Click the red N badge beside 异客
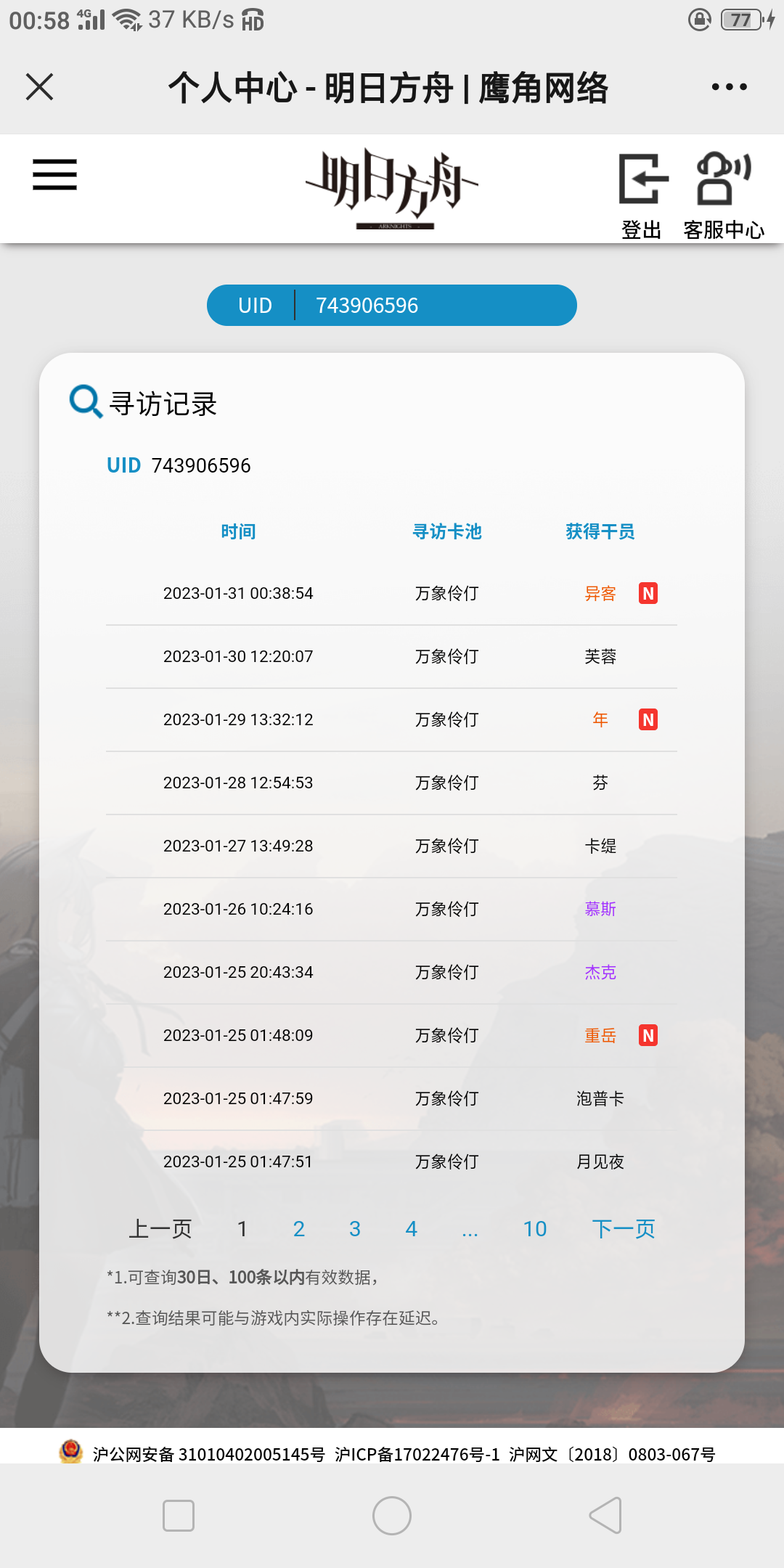This screenshot has height=1568, width=784. 648,594
